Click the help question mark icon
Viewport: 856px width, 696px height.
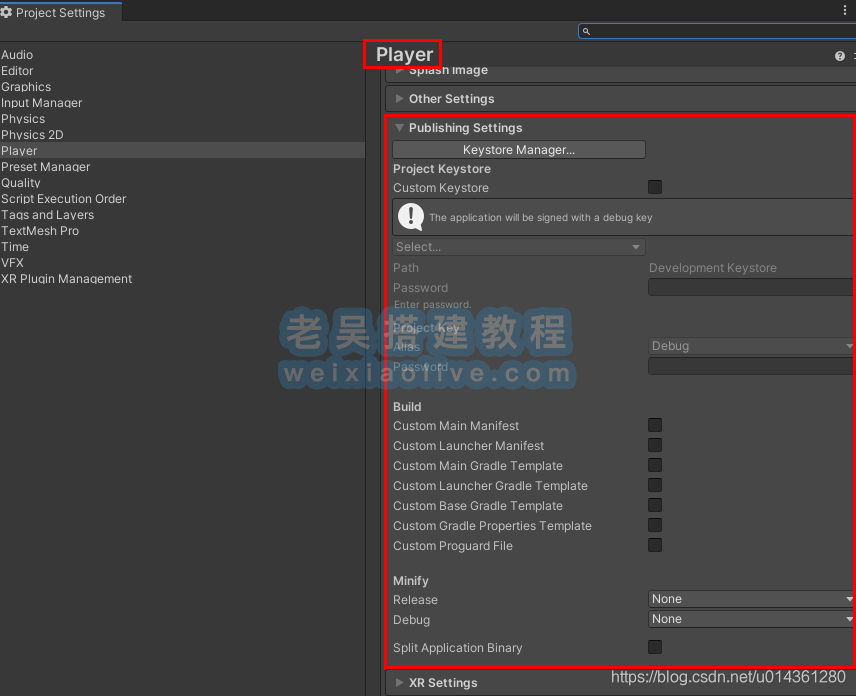tap(838, 55)
